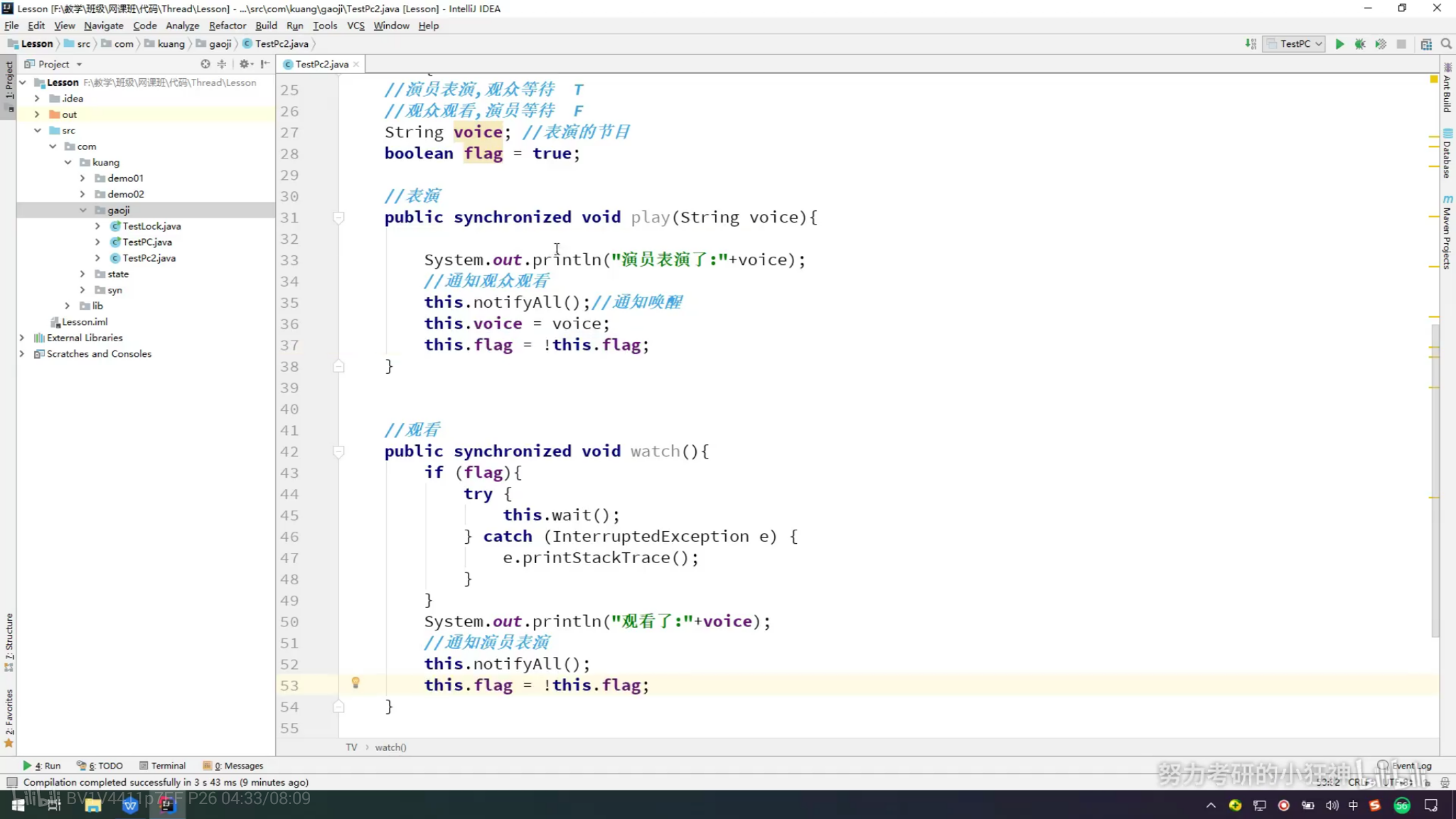Toggle fold end marker at line 54

pyautogui.click(x=339, y=707)
